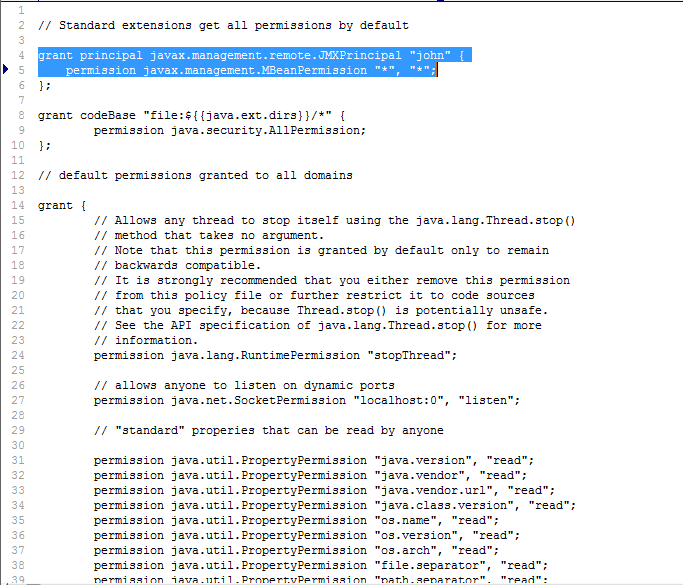Click the comment "// It is strongly recommended" line
Image resolution: width=683 pixels, height=585 pixels.
[x=331, y=280]
